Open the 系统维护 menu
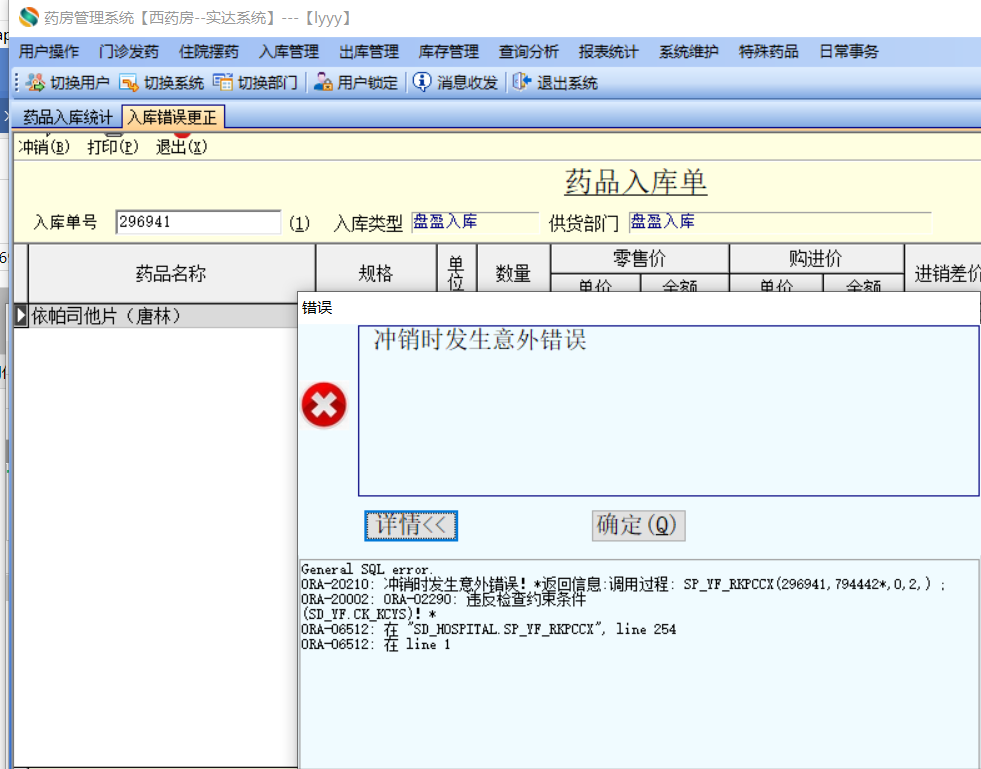 tap(689, 51)
